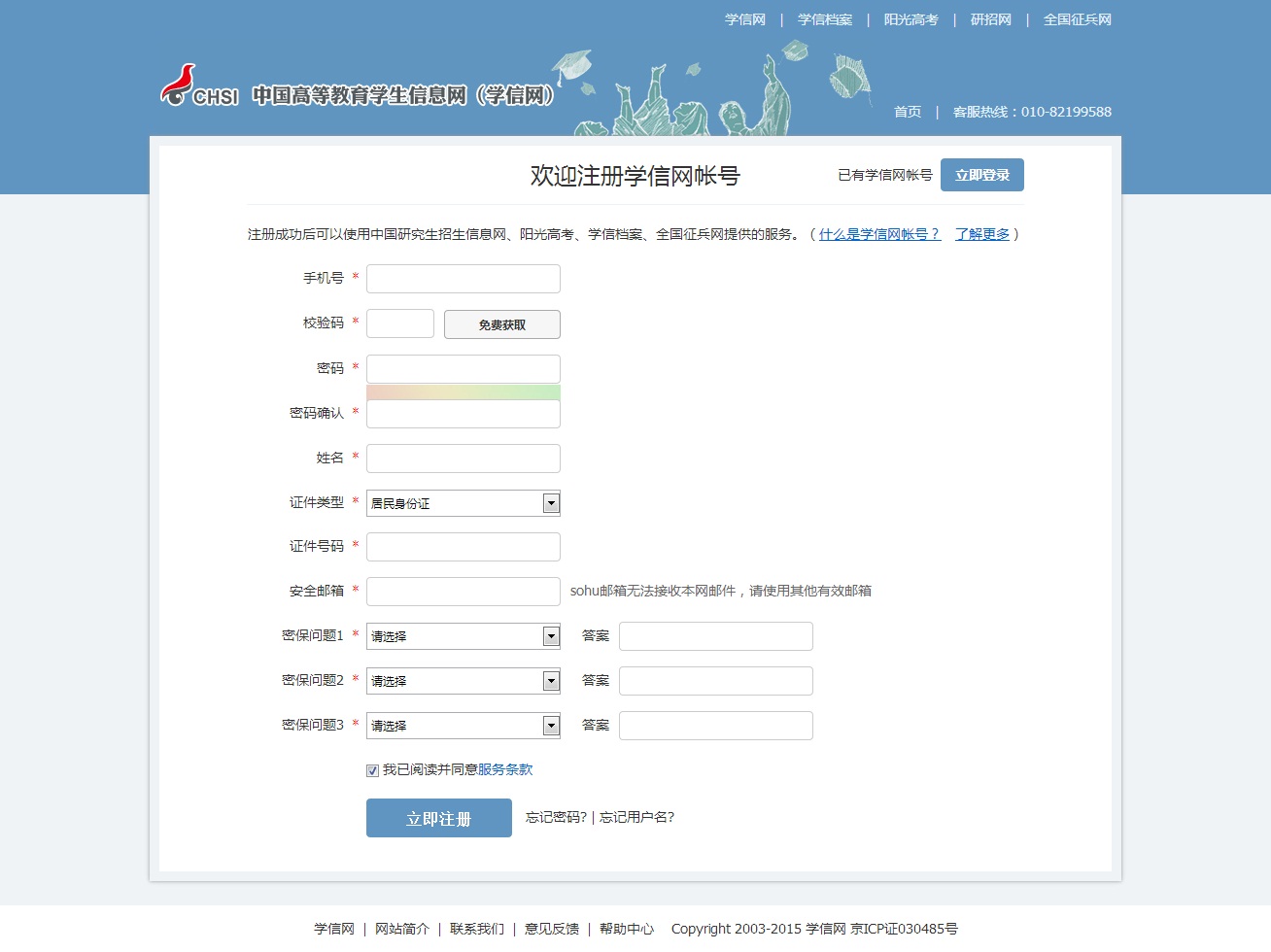Open footer link 联系我们
Screen dimensions: 1271x952
coord(477,929)
